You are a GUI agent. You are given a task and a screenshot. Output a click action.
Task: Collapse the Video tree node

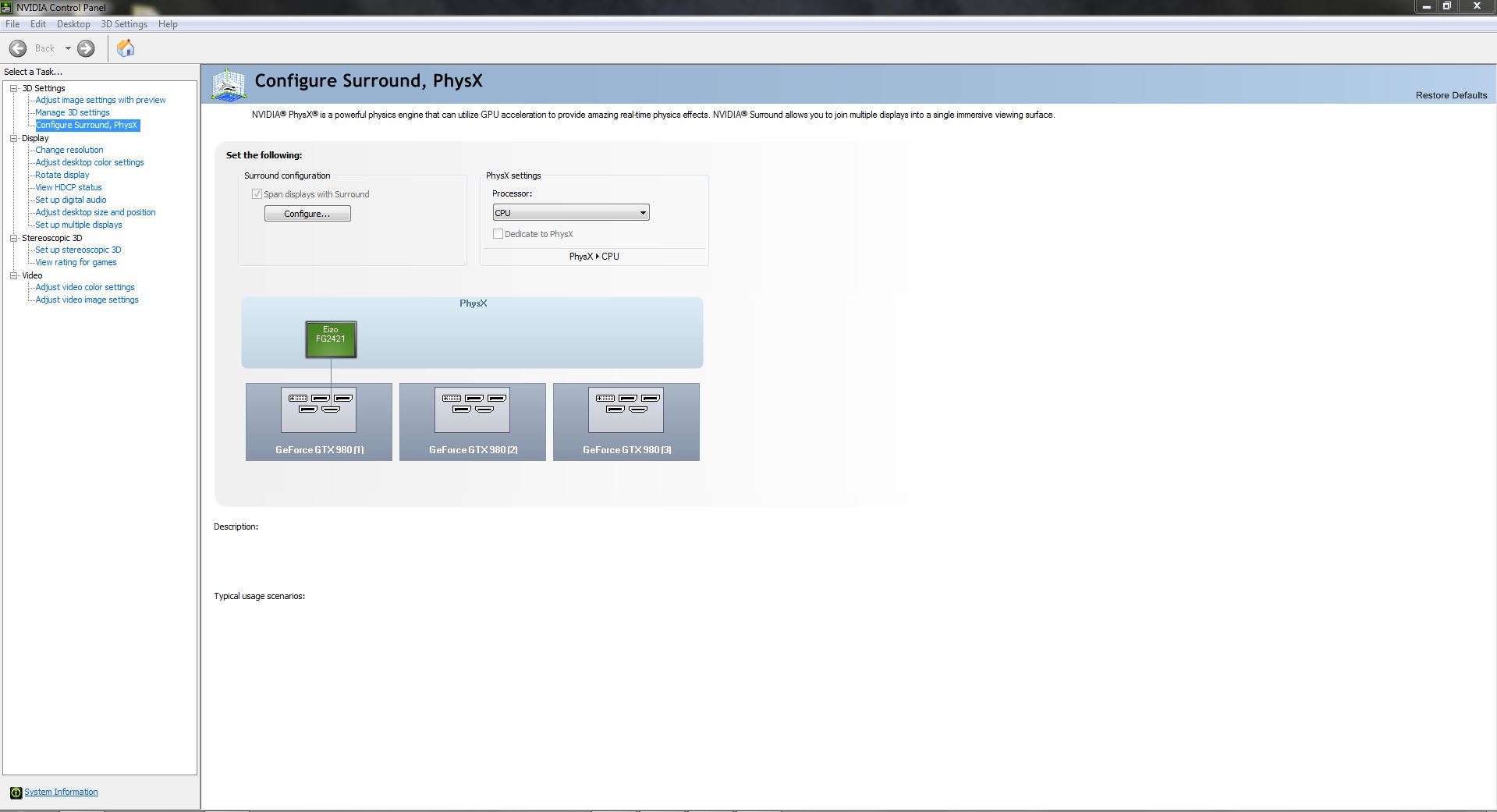coord(13,275)
